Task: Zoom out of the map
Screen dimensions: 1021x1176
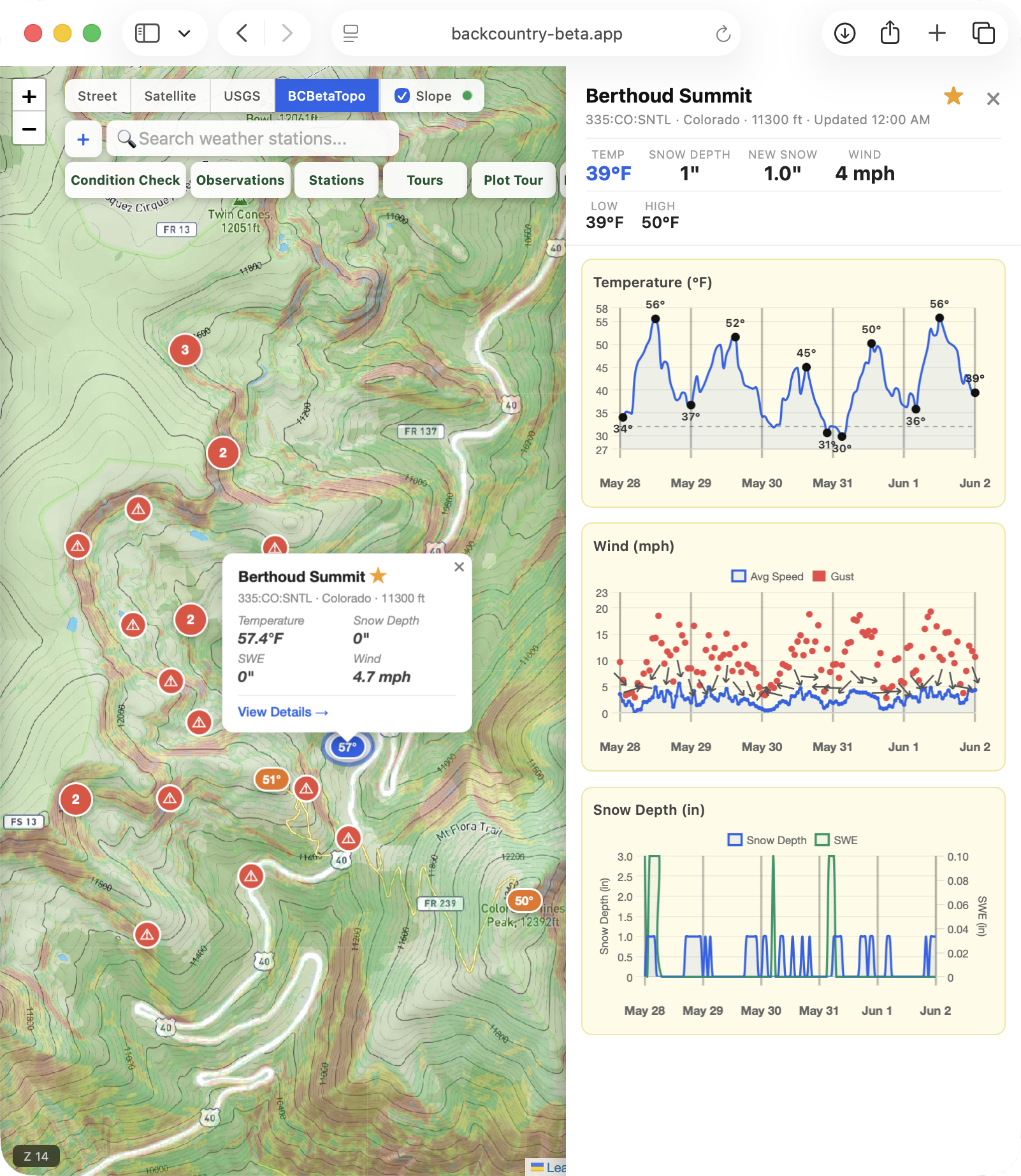Action: [x=29, y=129]
